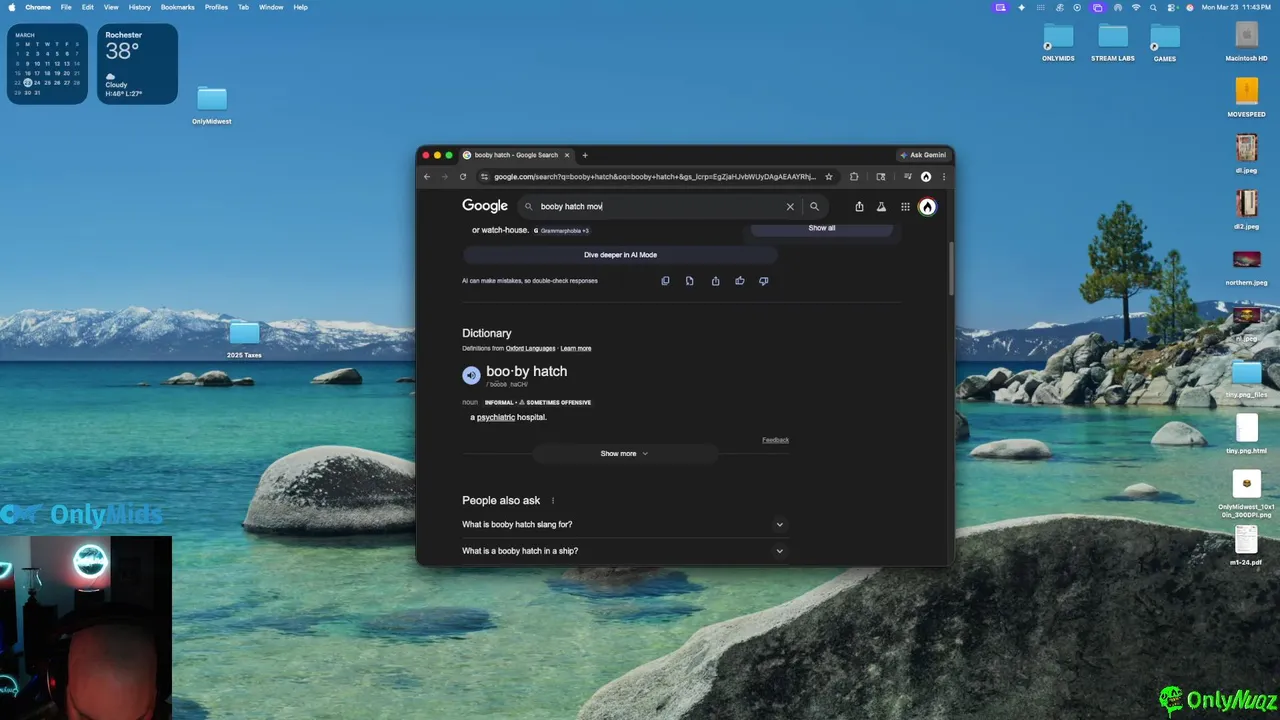Open the Google apps grid
The image size is (1280, 720).
[x=905, y=207]
